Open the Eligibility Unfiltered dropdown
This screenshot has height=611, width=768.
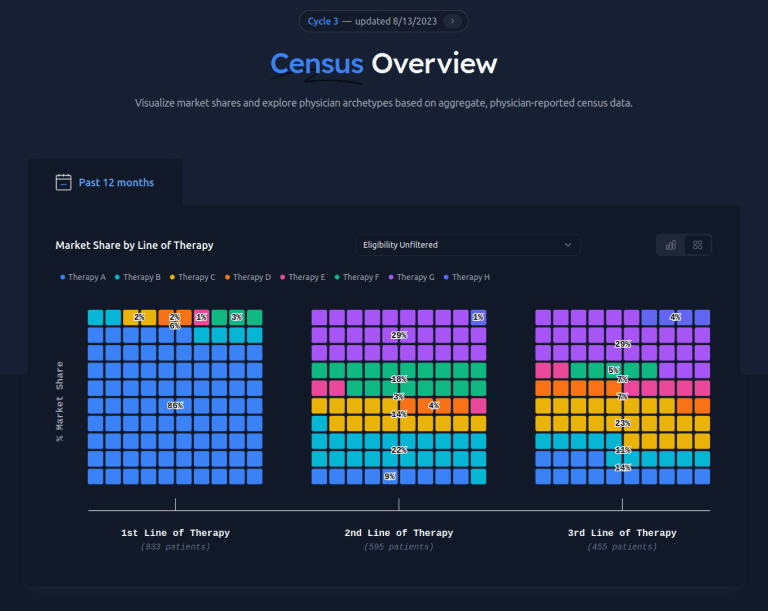click(467, 245)
